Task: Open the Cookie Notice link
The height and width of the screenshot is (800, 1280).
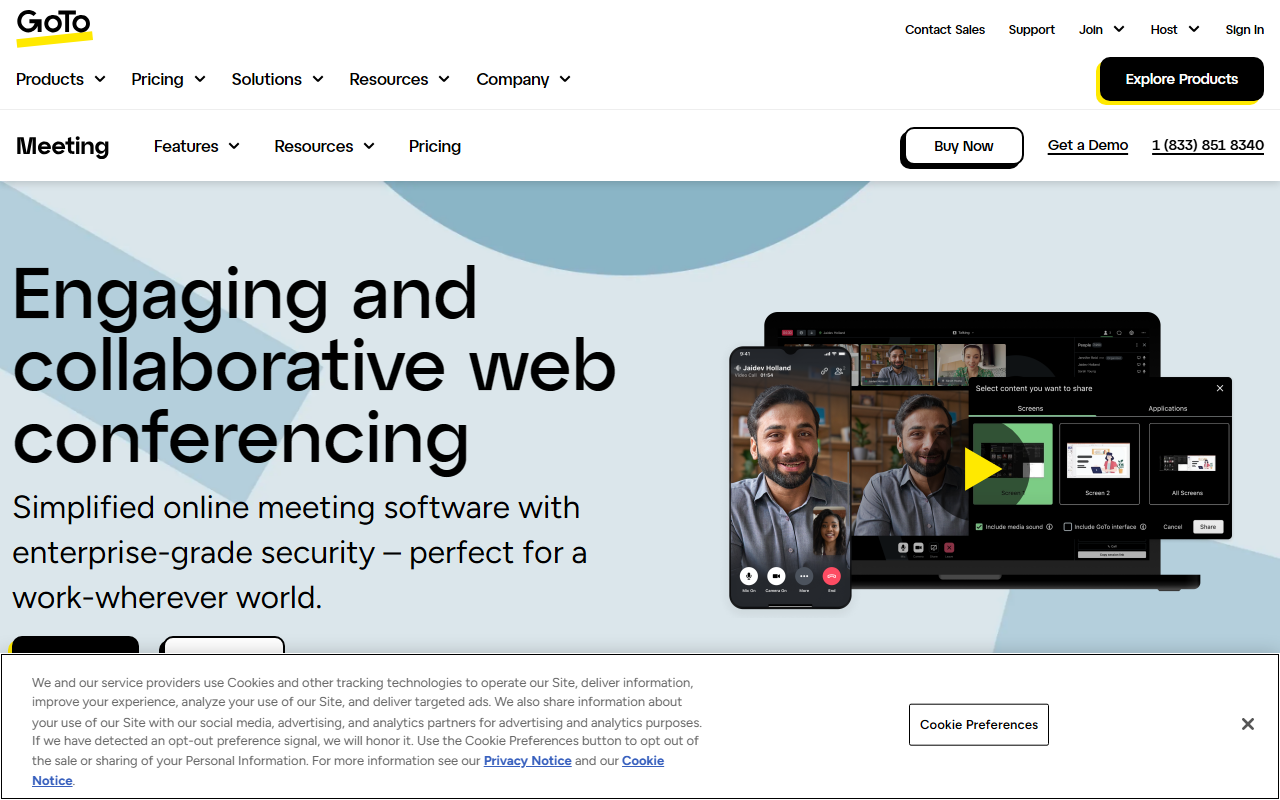Action: coord(643,761)
